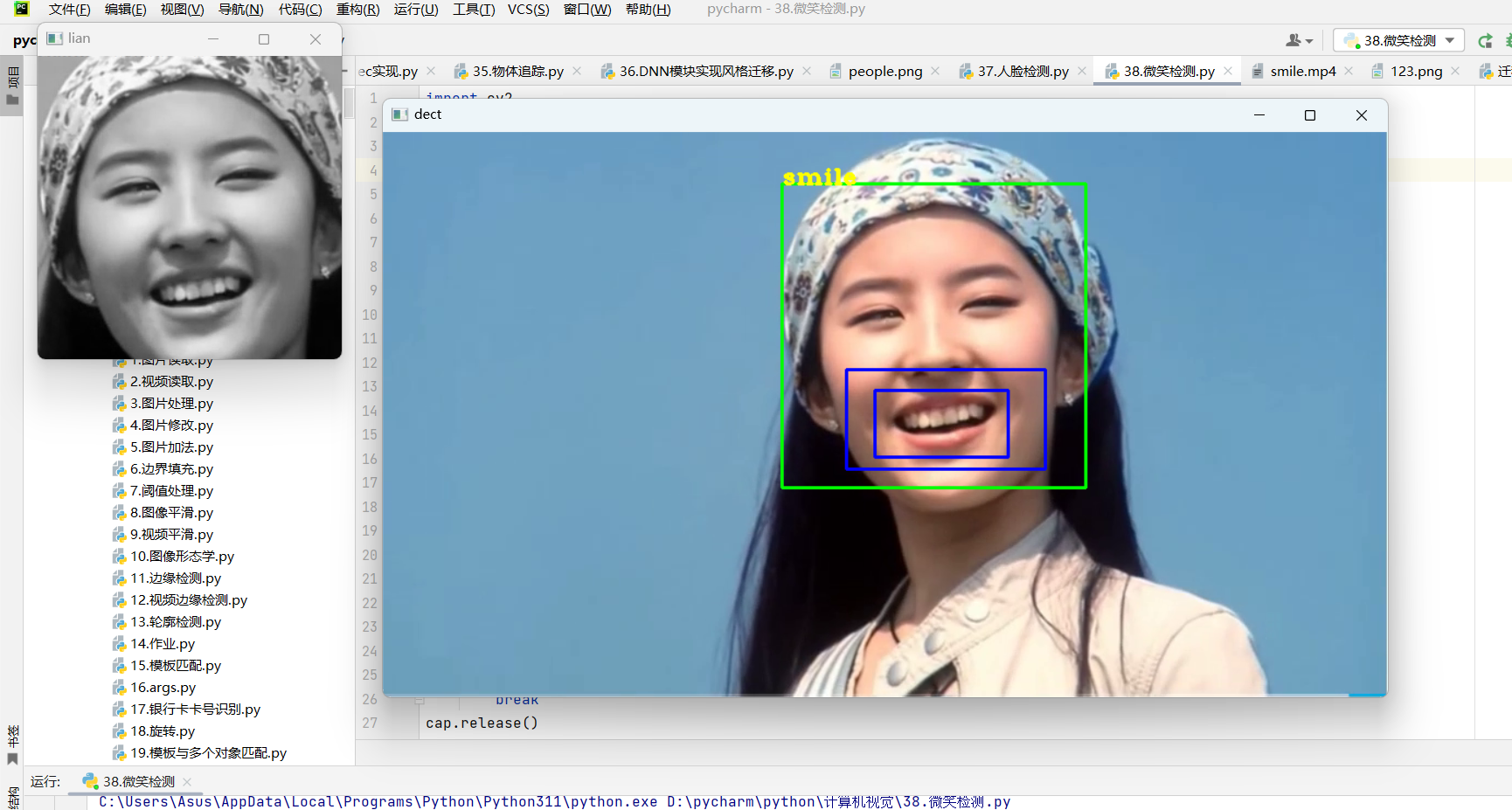
Task: Switch to the people.png tab
Action: (x=876, y=71)
